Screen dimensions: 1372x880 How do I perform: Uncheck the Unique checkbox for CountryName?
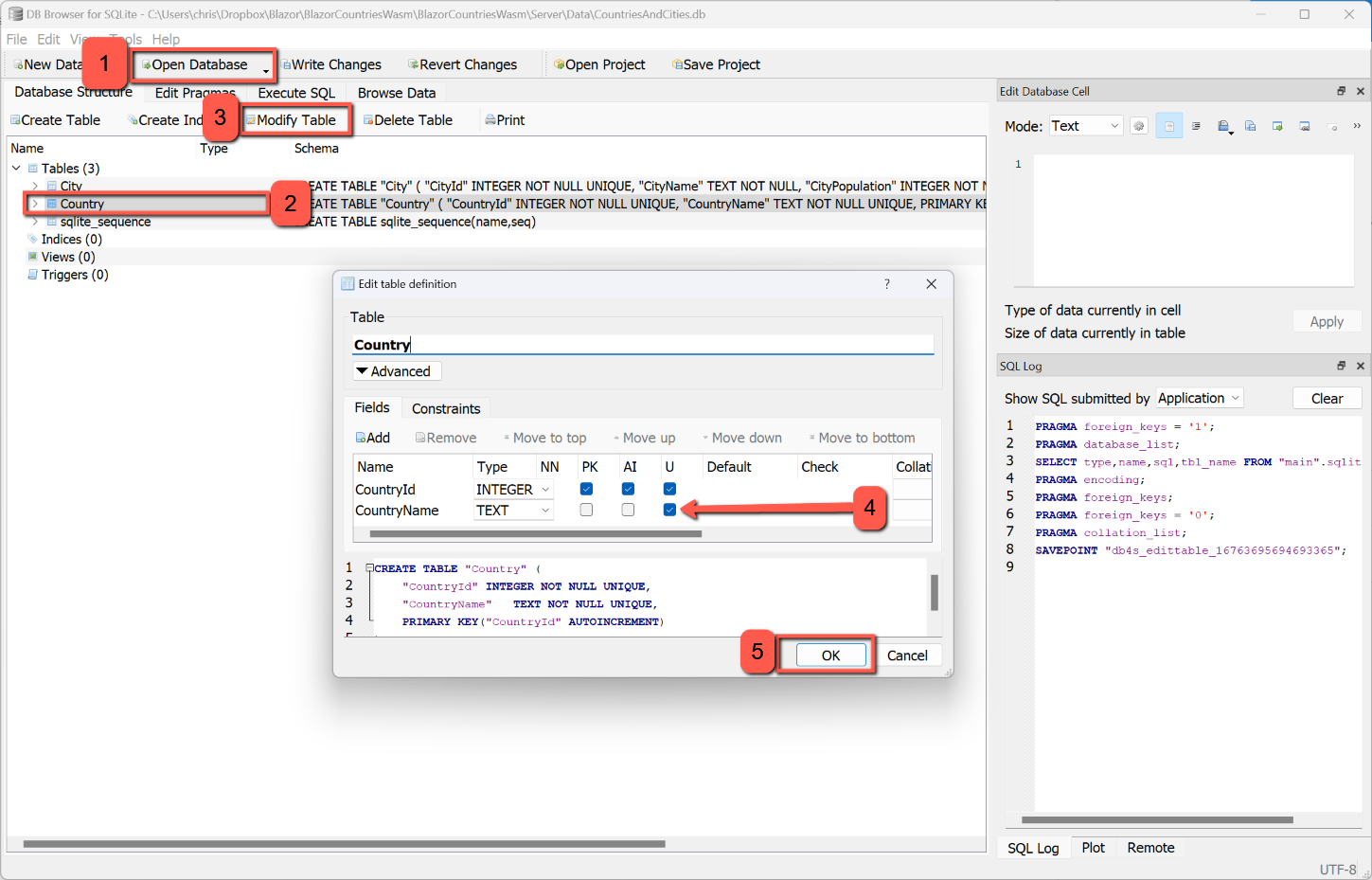(x=669, y=510)
